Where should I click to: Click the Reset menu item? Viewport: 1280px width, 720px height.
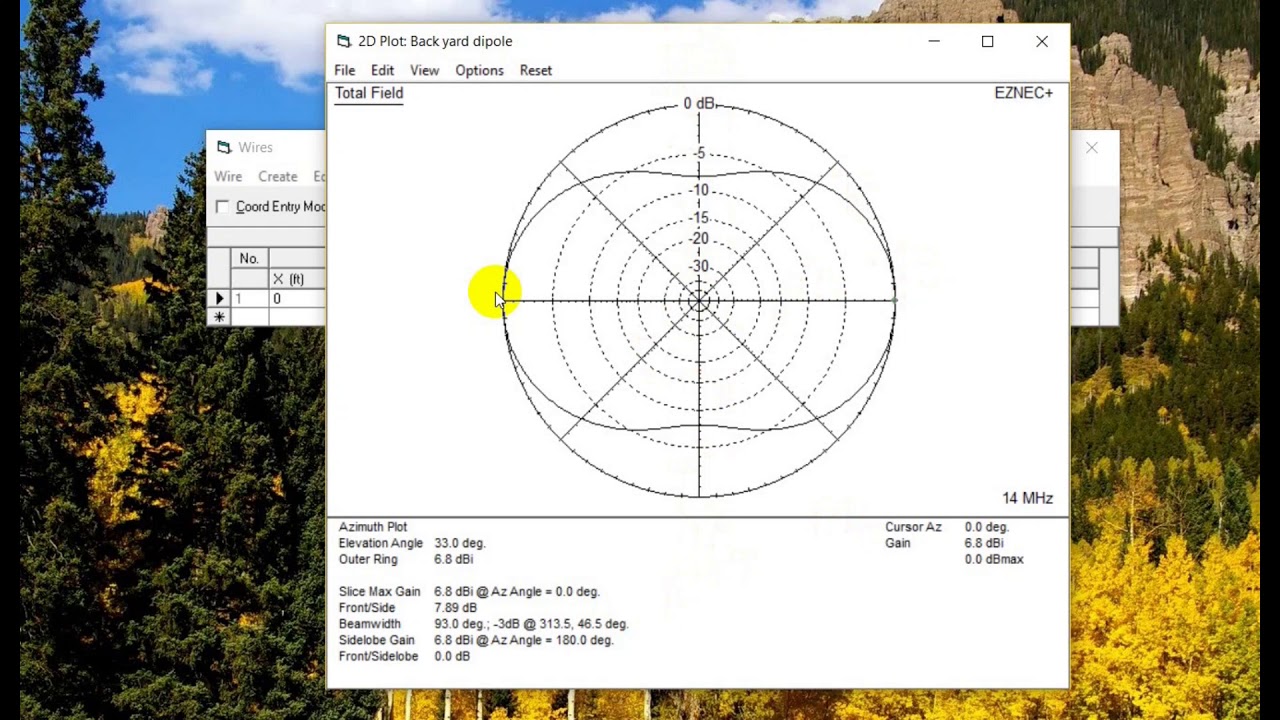pyautogui.click(x=535, y=70)
